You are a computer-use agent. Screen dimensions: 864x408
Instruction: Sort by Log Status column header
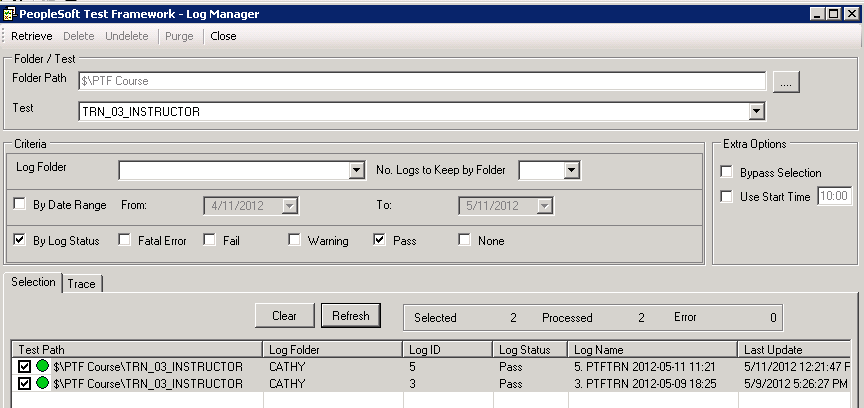tap(531, 350)
